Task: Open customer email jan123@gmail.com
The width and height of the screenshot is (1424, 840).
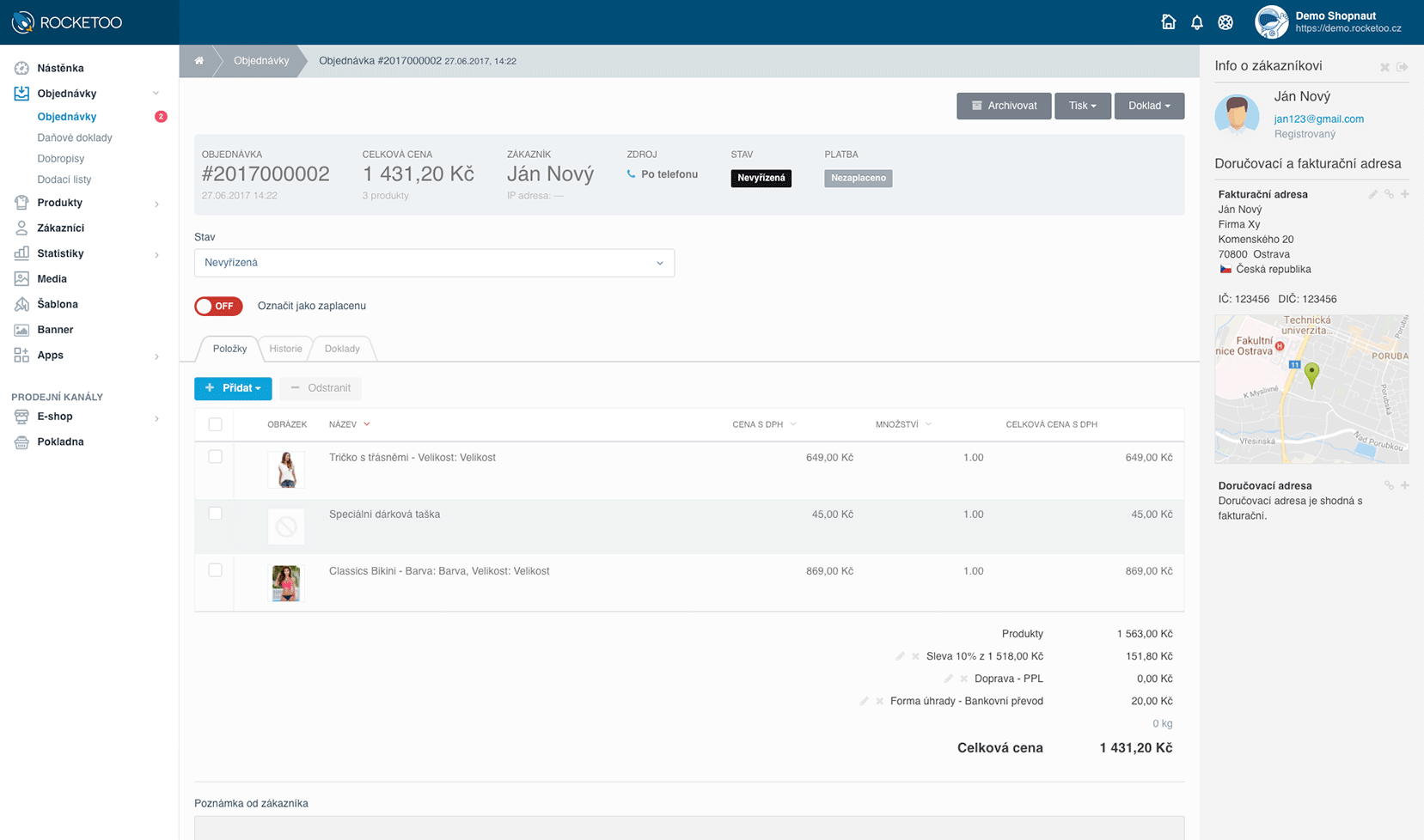Action: click(x=1318, y=119)
